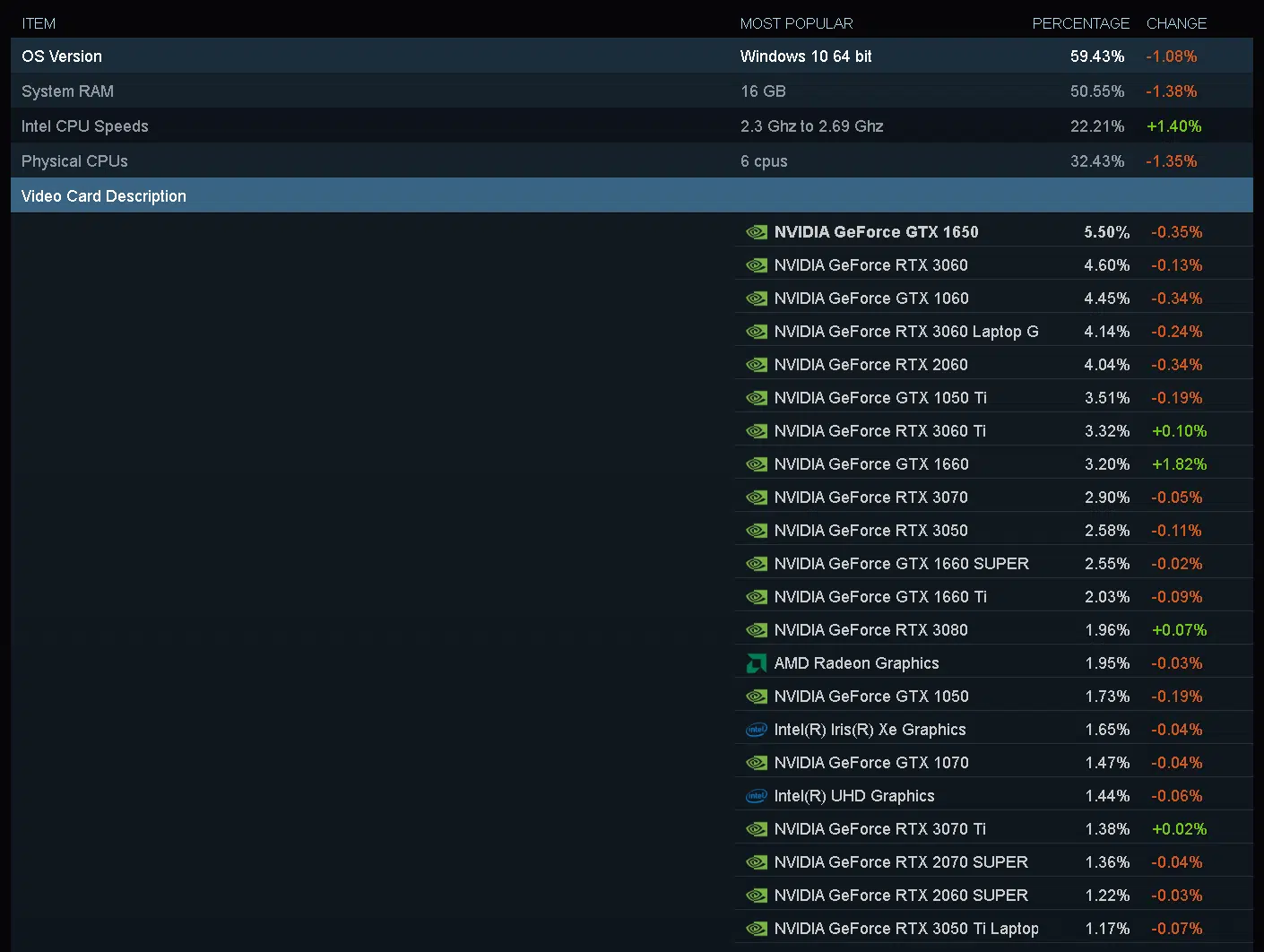The width and height of the screenshot is (1264, 952).
Task: Click the 5.50% share for GTX 1650
Action: (1107, 232)
